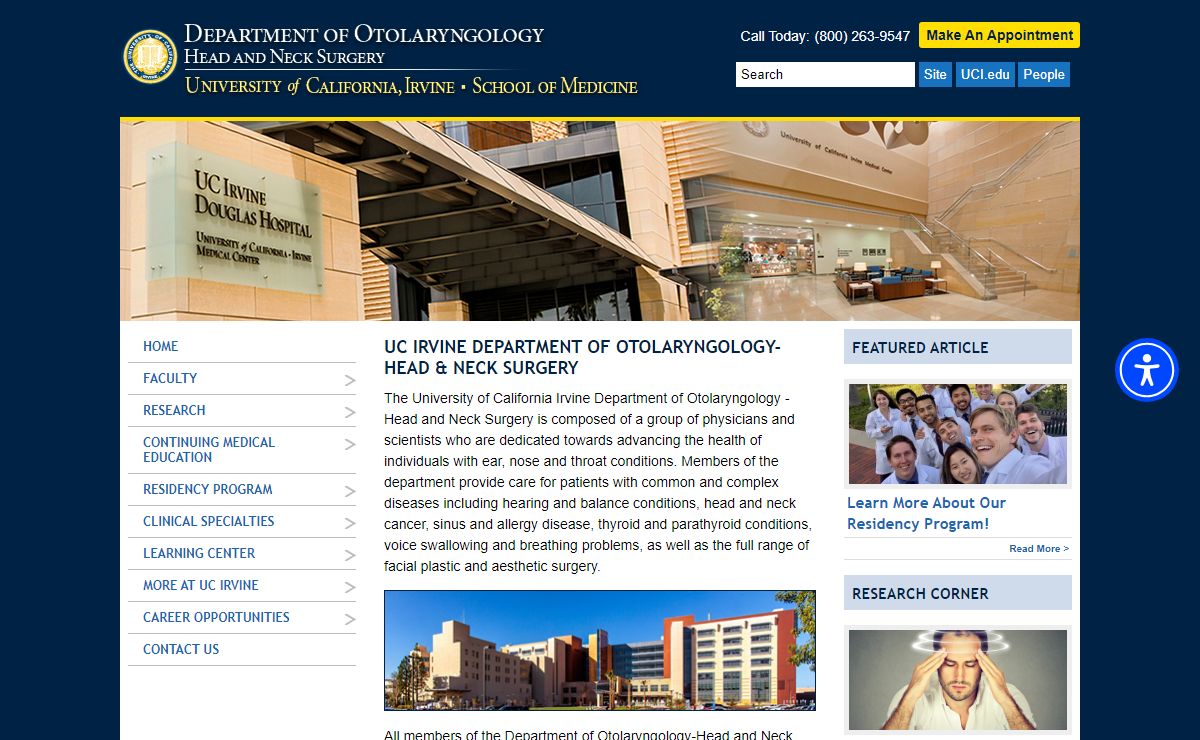
Task: Open the accessibility options widget
Action: click(1147, 370)
